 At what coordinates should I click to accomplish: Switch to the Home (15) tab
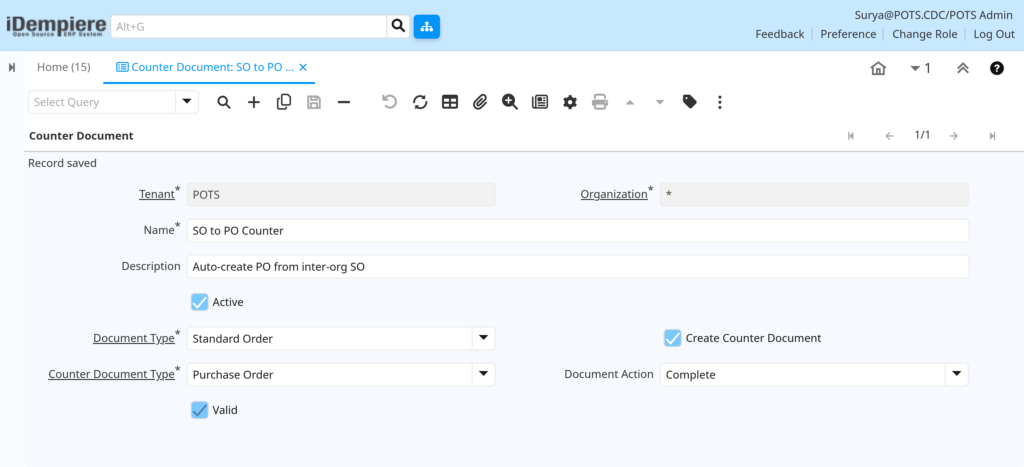pyautogui.click(x=63, y=67)
